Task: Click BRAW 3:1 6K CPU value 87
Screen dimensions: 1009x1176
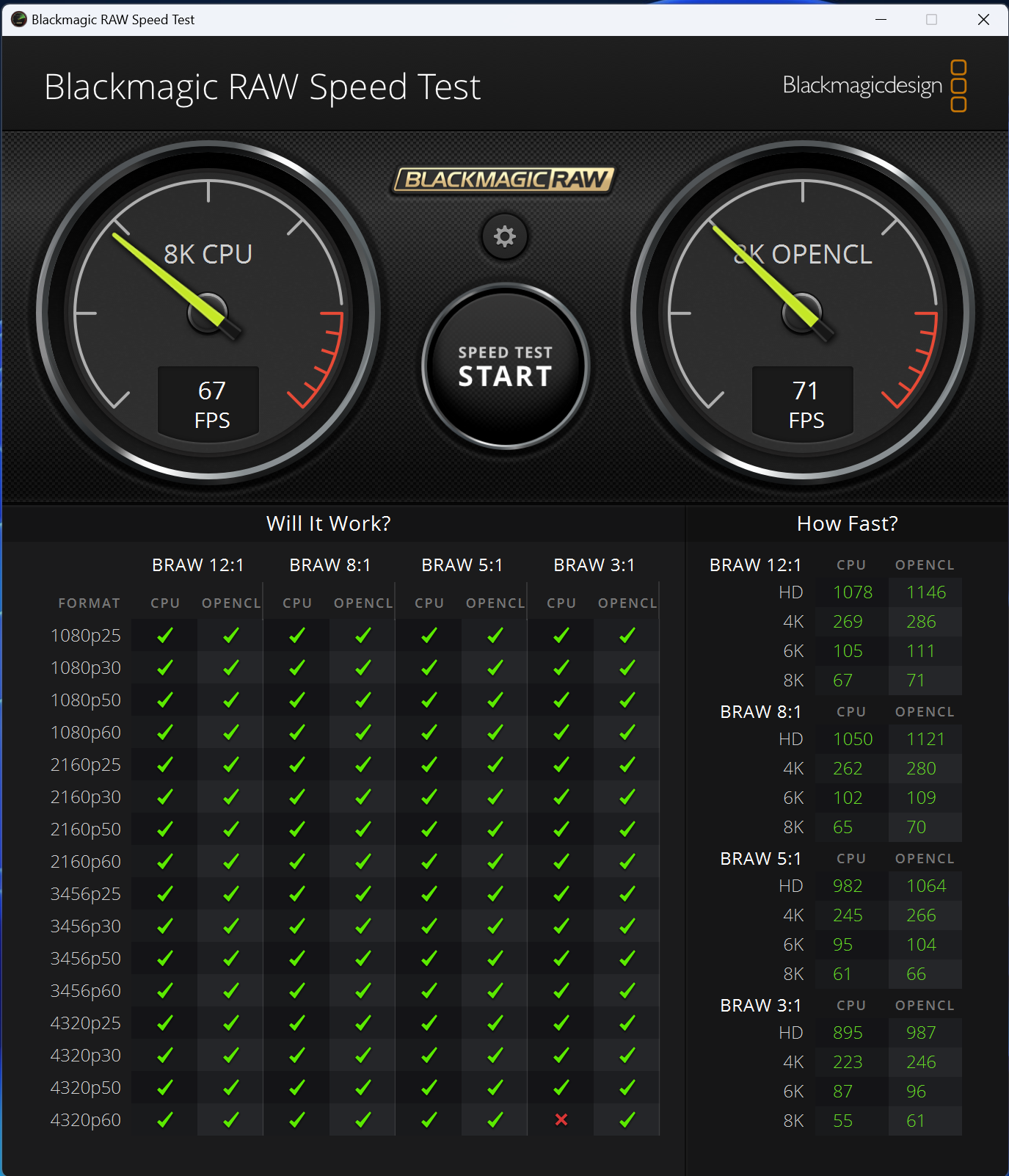Action: 842,1092
